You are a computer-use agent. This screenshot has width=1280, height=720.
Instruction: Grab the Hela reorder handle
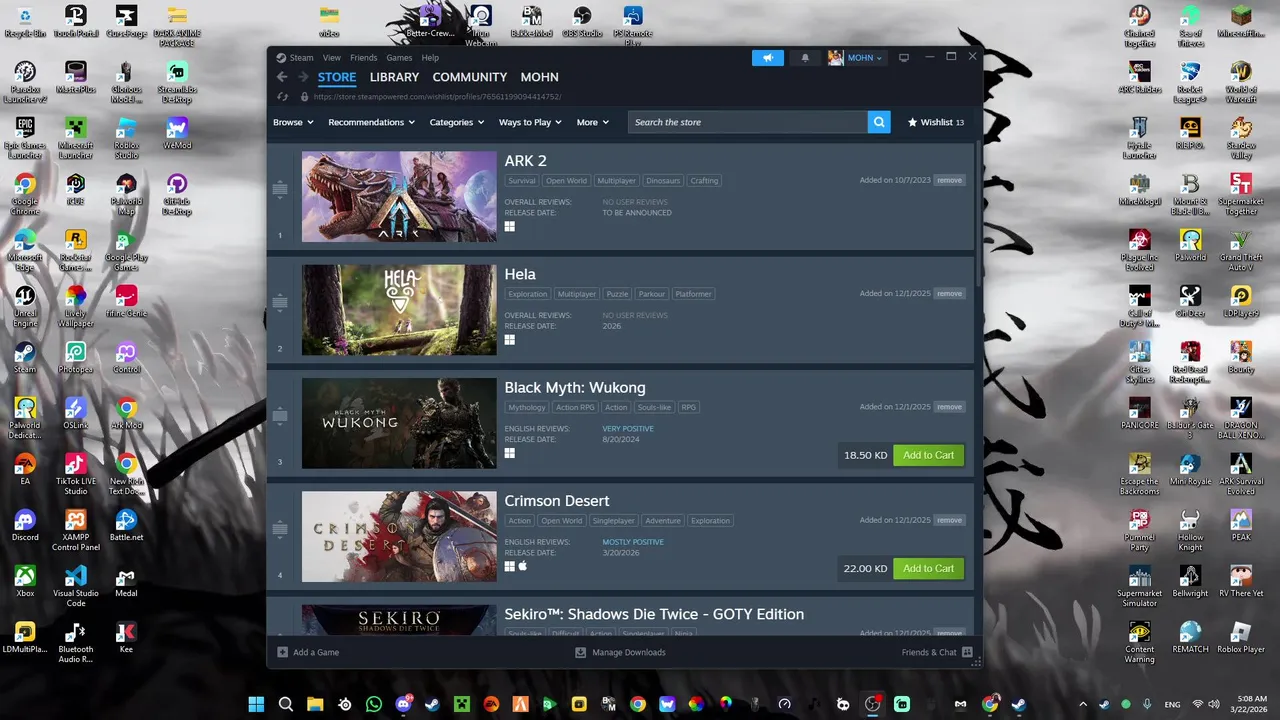[x=280, y=302]
